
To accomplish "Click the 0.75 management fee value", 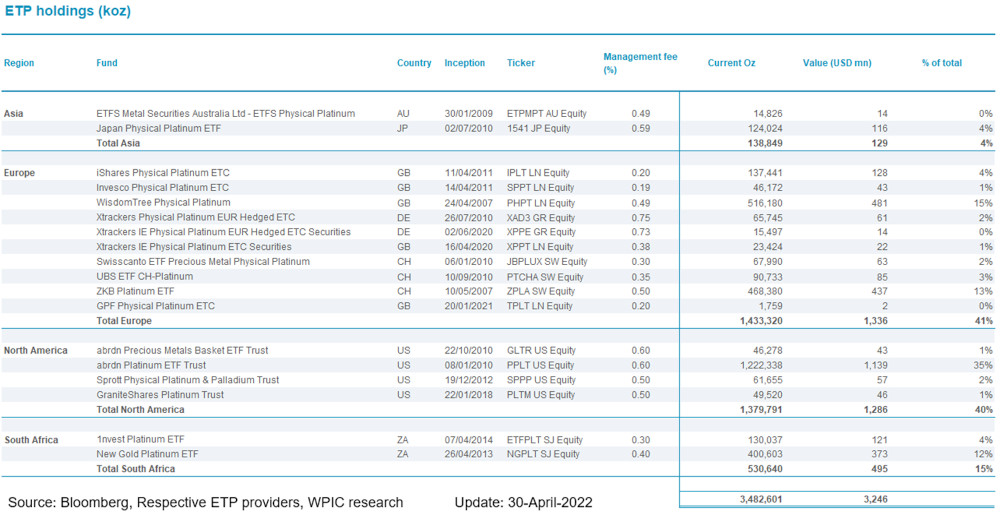I will pos(640,217).
